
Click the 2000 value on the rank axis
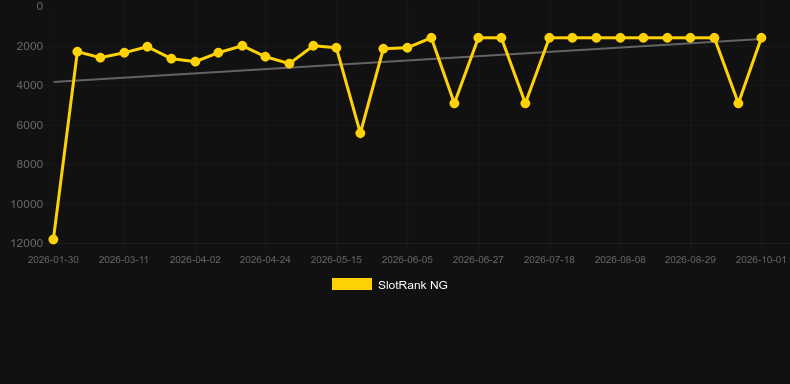30,46
